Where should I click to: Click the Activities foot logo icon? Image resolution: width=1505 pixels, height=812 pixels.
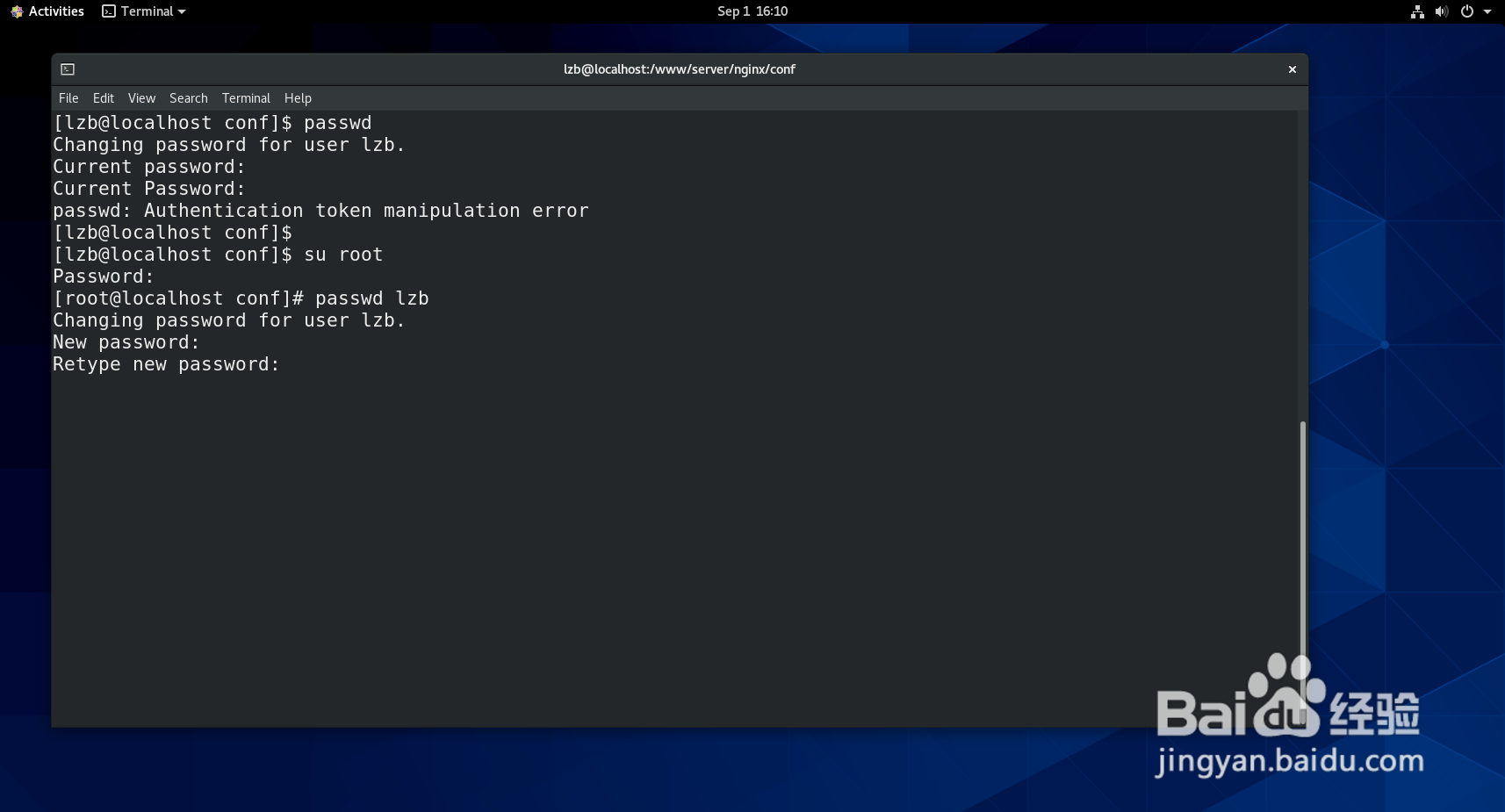pos(17,11)
